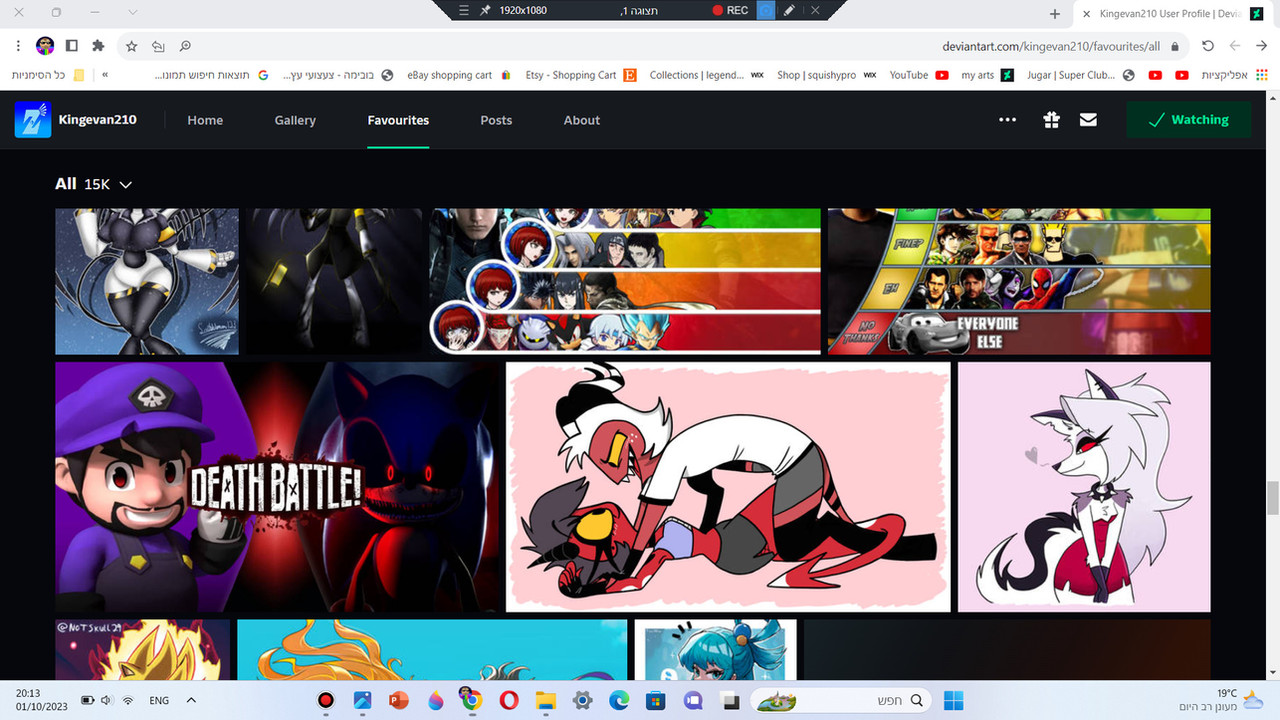Open the red imp couple artwork on pink background
The width and height of the screenshot is (1280, 720).
pos(728,487)
